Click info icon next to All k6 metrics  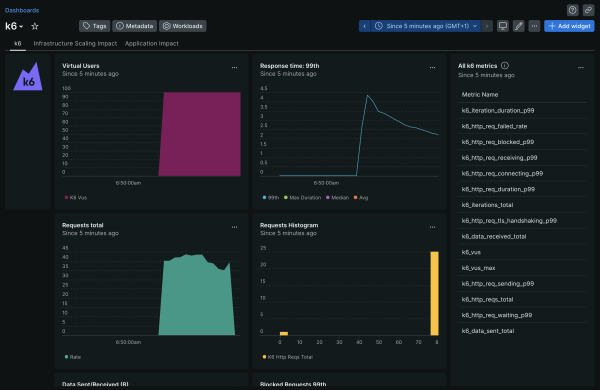click(x=505, y=65)
